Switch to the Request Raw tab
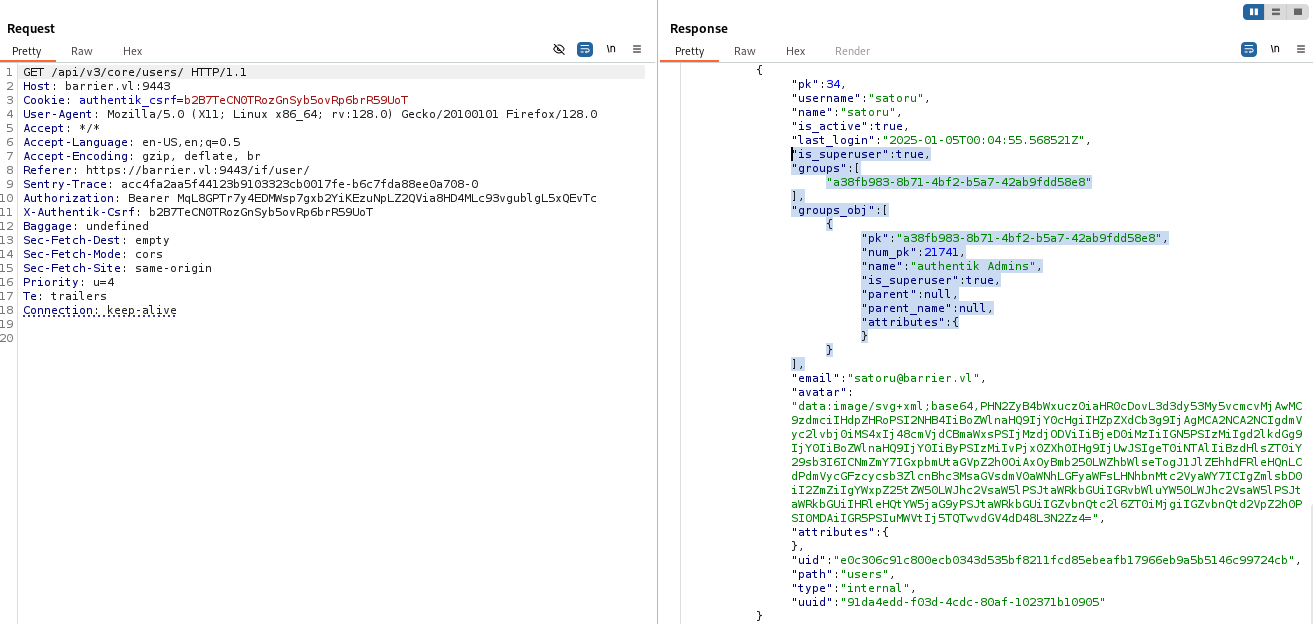The height and width of the screenshot is (624, 1313). [82, 51]
